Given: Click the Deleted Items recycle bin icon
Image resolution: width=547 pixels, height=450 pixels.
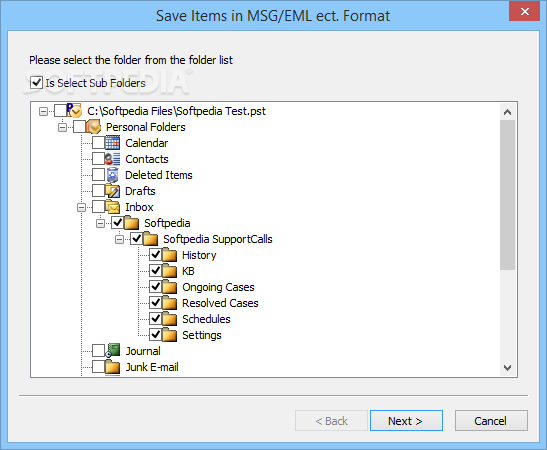Looking at the screenshot, I should click(112, 175).
